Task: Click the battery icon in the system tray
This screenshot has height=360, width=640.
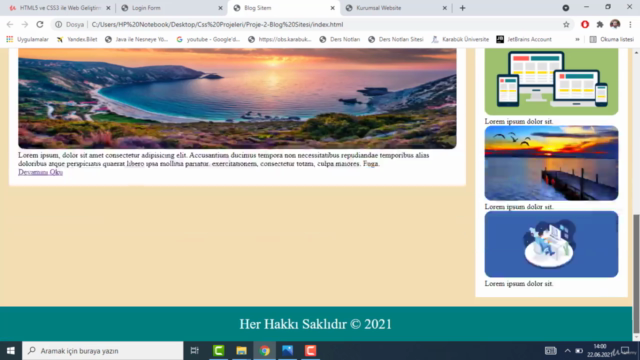Action: pos(579,351)
